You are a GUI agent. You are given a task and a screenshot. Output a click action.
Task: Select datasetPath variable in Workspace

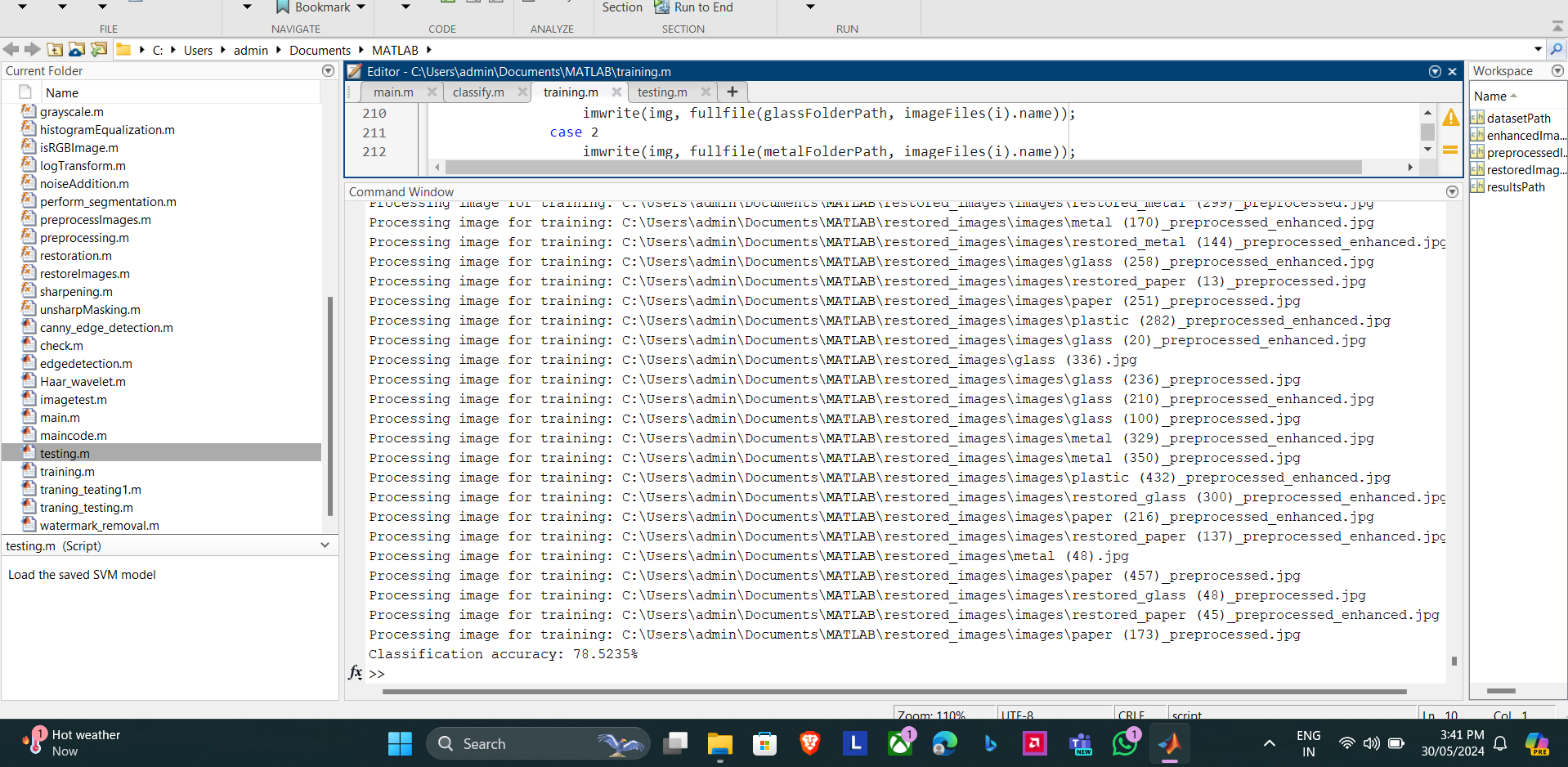(1517, 119)
